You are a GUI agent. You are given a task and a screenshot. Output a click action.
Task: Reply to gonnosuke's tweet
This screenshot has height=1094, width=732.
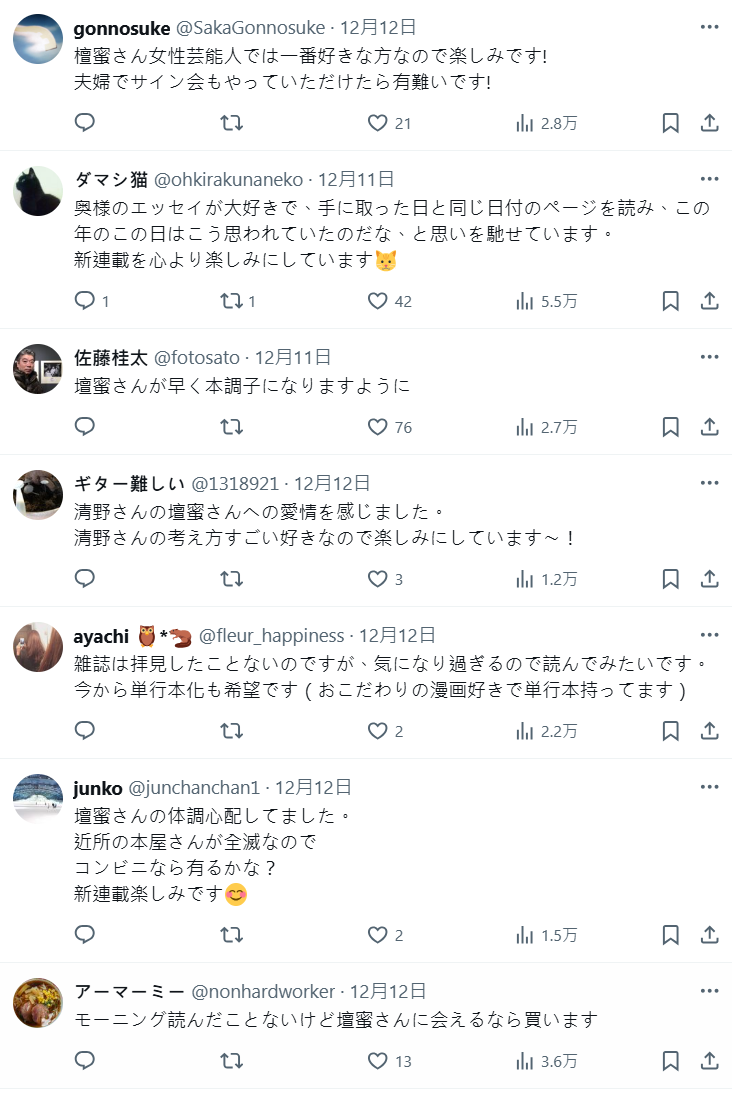click(x=85, y=123)
